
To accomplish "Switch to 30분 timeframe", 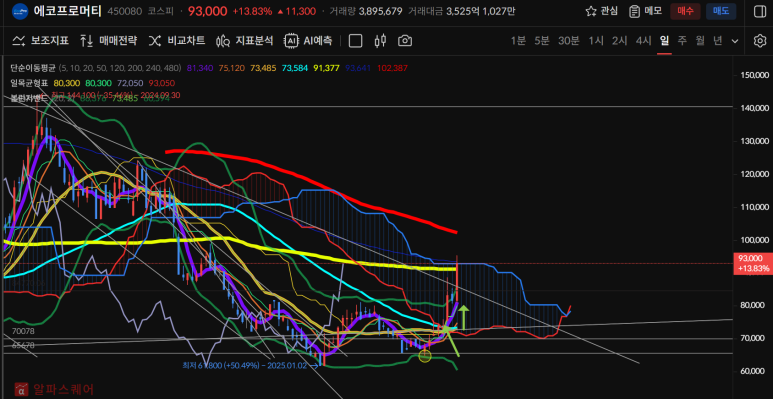I will [569, 41].
